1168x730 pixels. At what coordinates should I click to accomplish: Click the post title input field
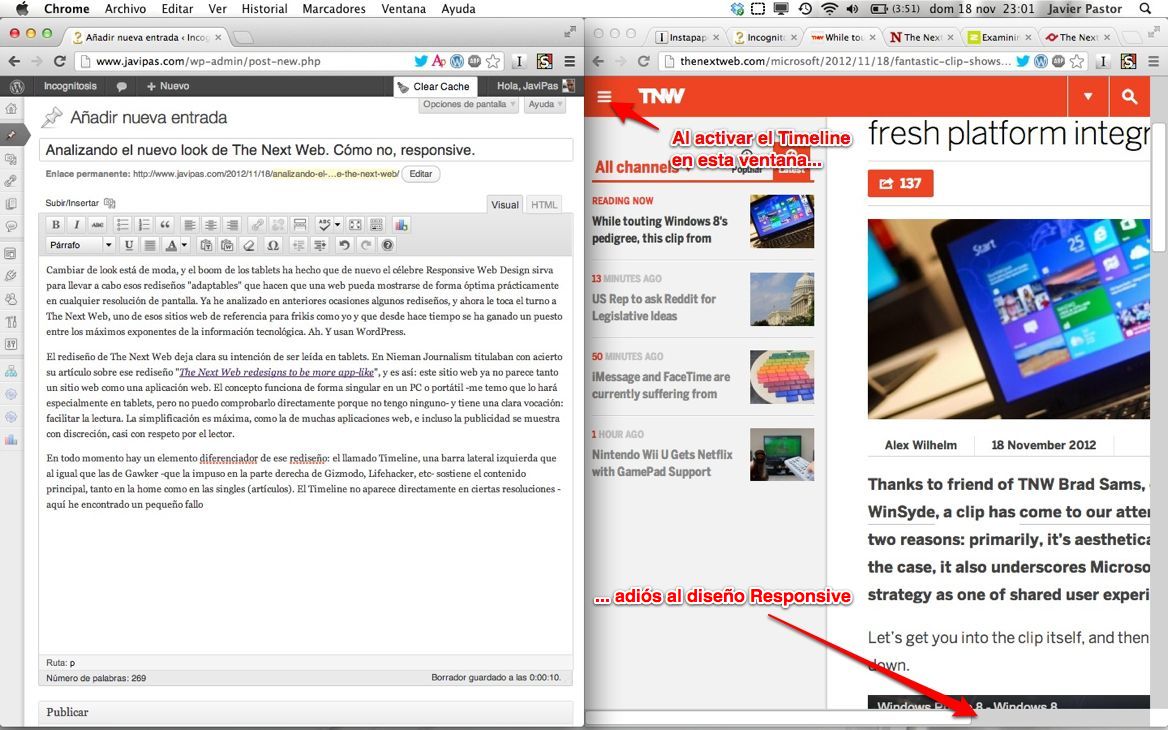tap(305, 150)
